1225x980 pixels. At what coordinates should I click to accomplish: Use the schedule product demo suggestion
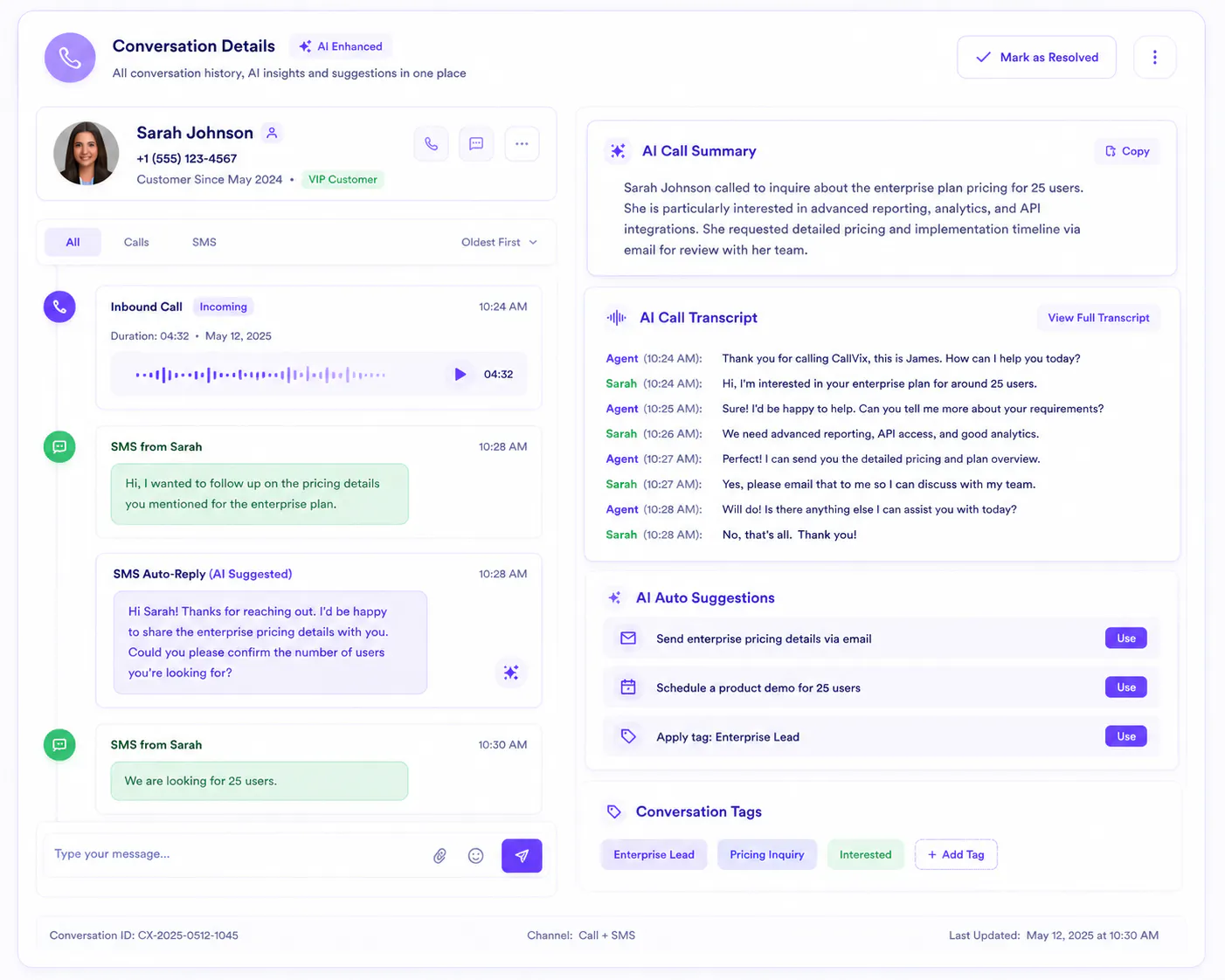click(1125, 687)
